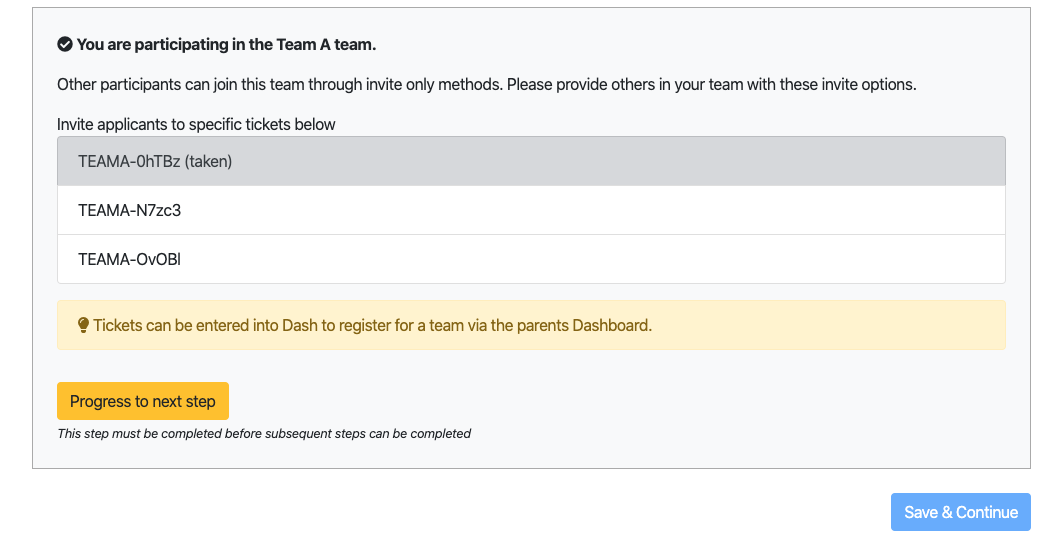Click the lightbulb icon in the yellow banner

pyautogui.click(x=83, y=325)
